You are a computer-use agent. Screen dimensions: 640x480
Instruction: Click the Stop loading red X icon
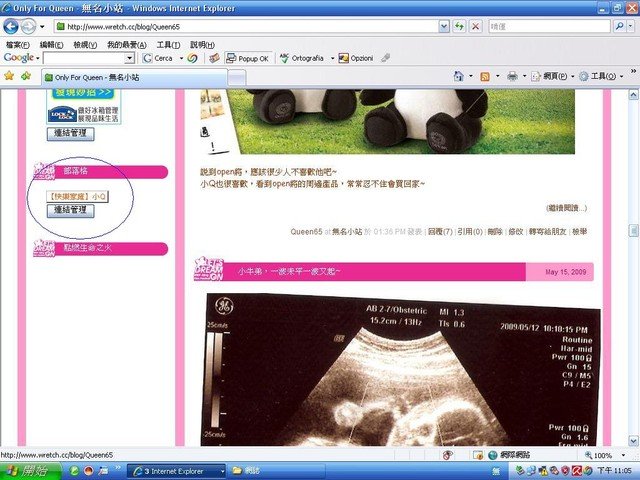(476, 27)
